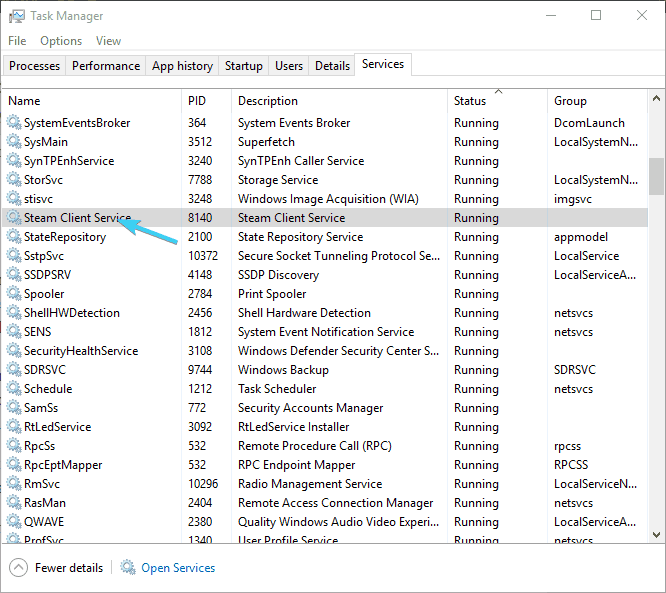Open the Services console via Open Services link
666x593 pixels.
[178, 568]
